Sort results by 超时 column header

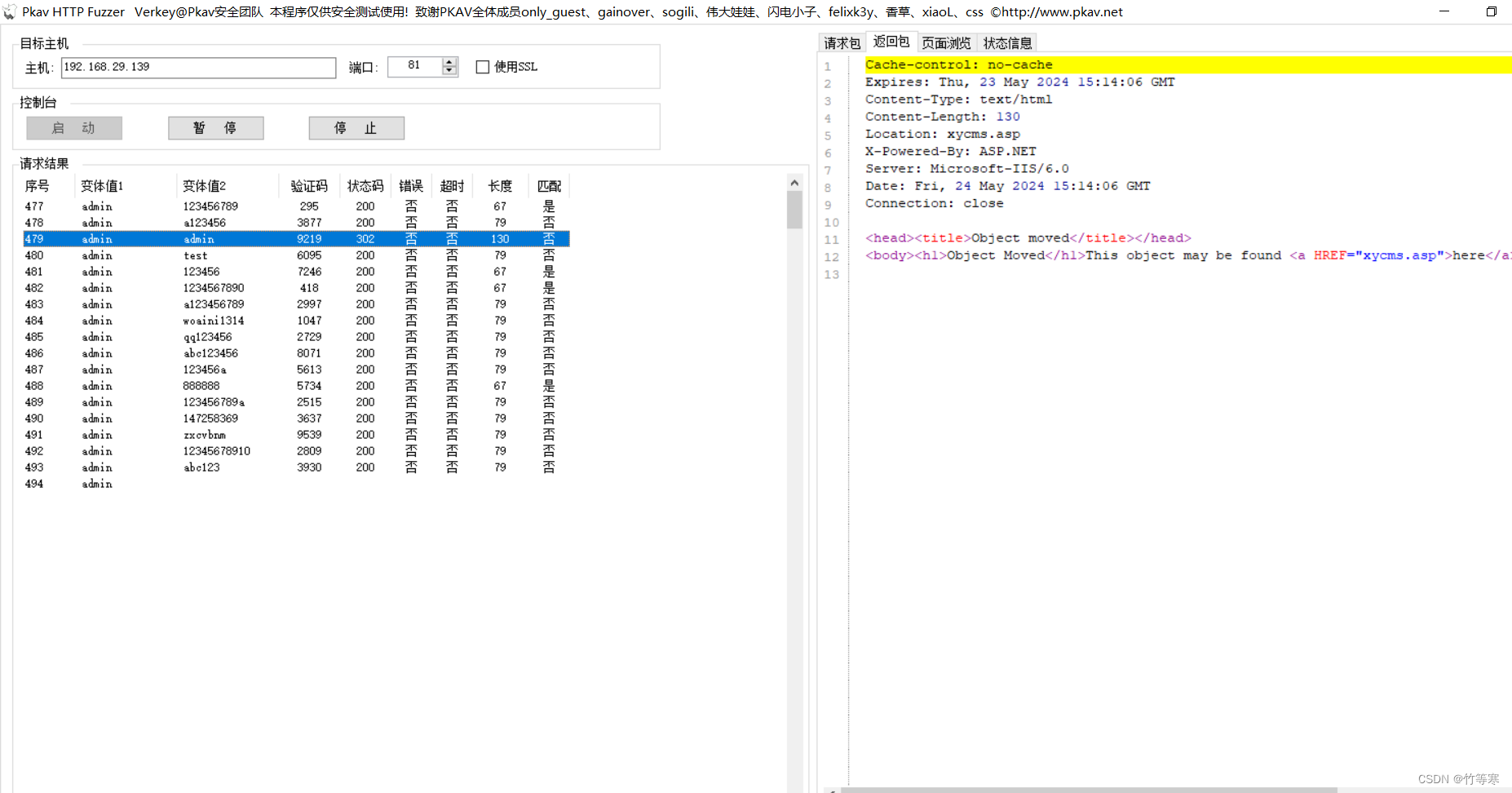[452, 186]
